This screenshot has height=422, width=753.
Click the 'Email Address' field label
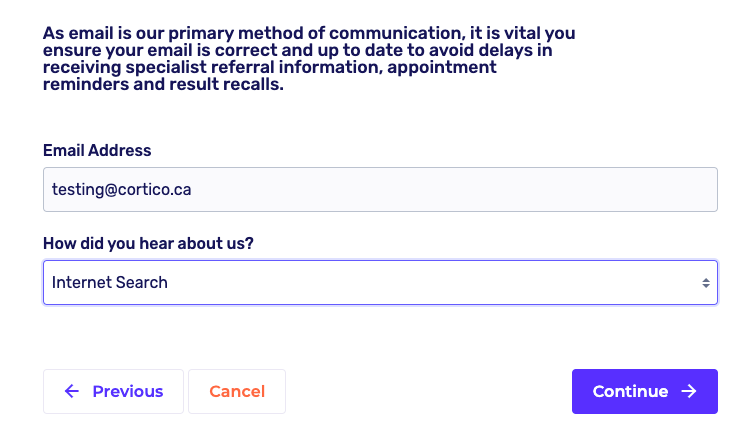[x=97, y=151]
